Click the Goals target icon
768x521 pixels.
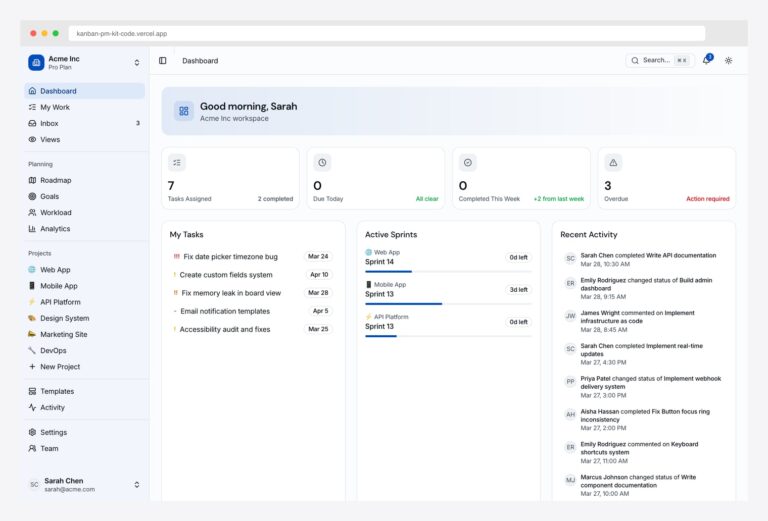32,196
